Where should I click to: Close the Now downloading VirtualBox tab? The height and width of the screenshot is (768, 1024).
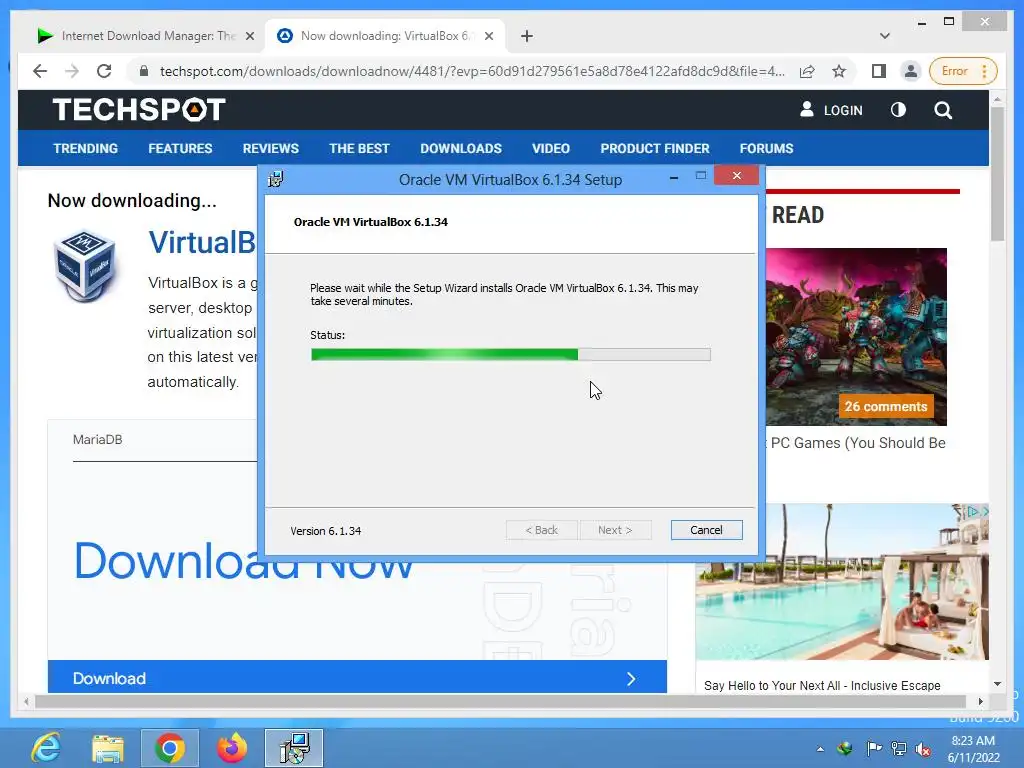tap(488, 36)
